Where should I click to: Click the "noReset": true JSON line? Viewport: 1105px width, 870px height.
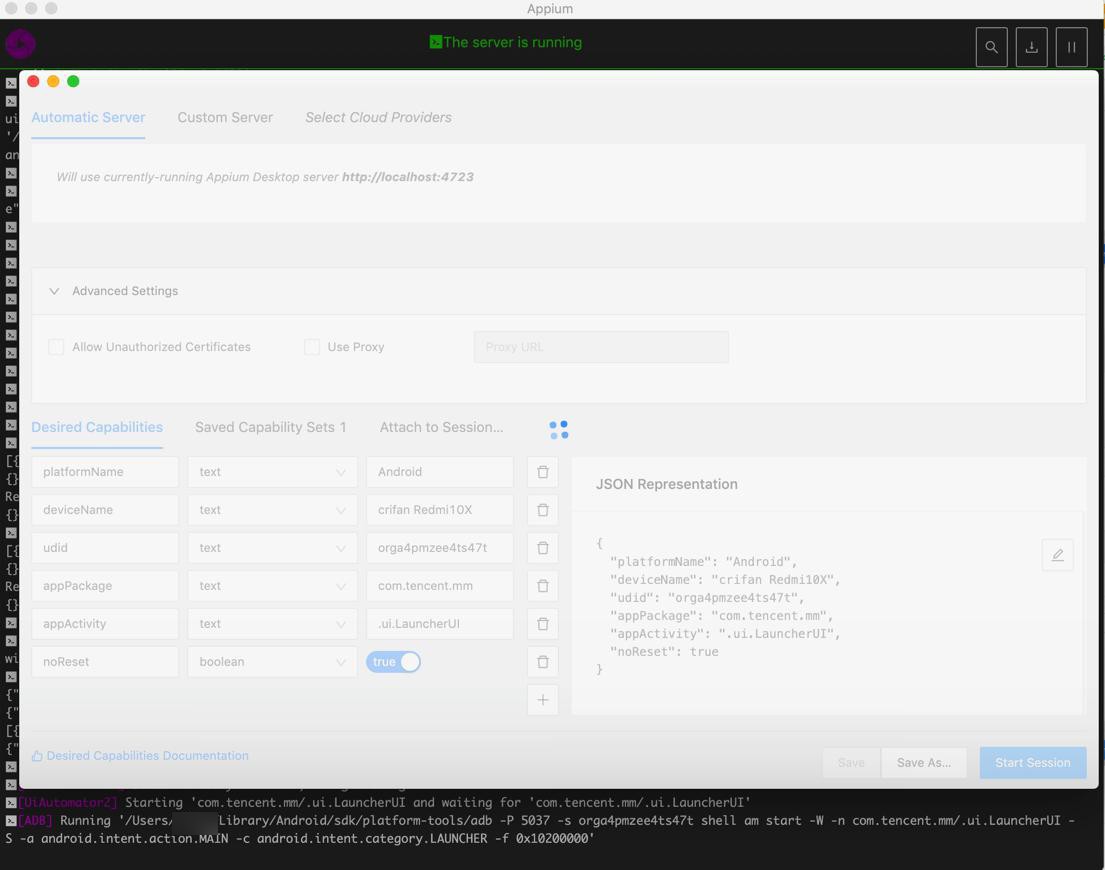coord(665,652)
